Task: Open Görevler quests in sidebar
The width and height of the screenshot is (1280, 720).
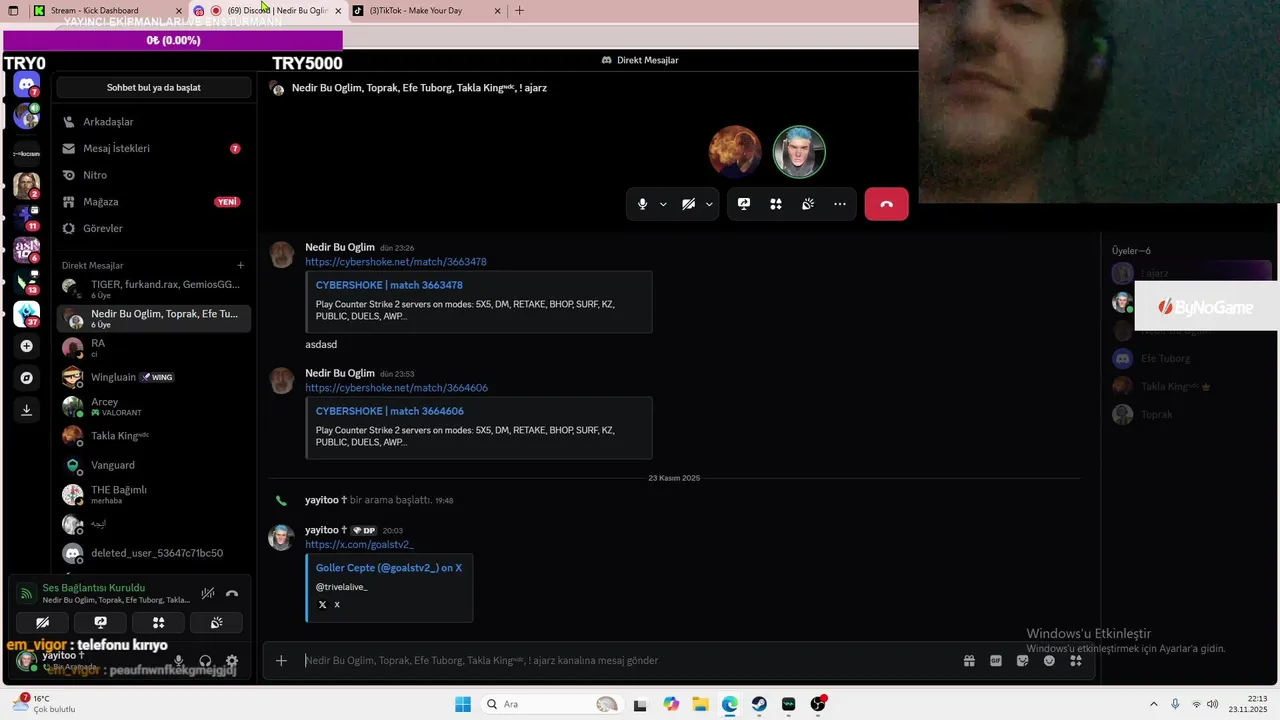Action: coord(153,228)
